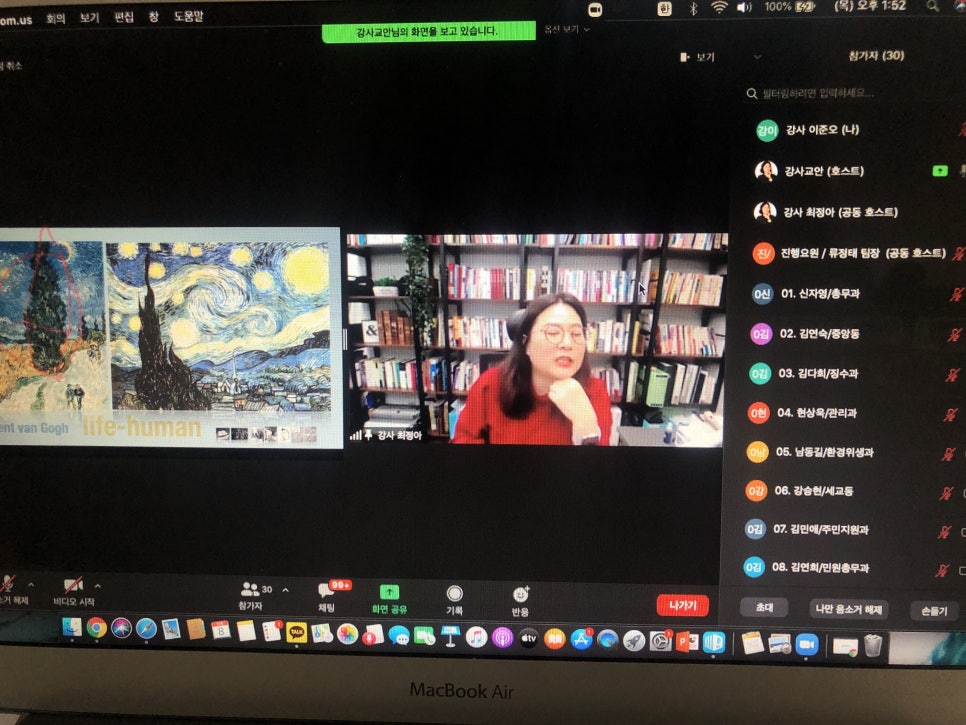
Task: Open the Wi-Fi status menu
Action: (x=719, y=8)
